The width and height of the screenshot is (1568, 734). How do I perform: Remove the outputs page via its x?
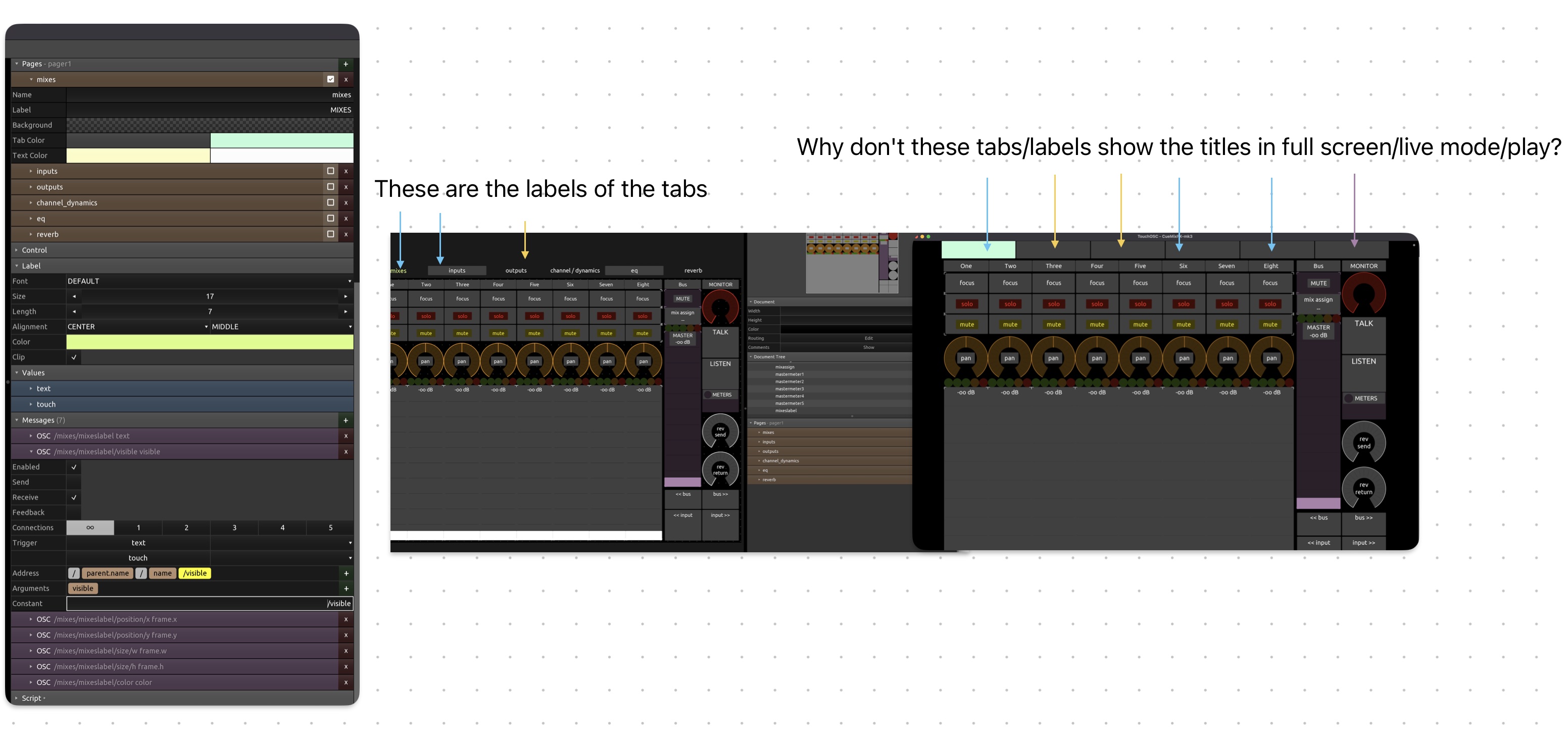pos(346,187)
